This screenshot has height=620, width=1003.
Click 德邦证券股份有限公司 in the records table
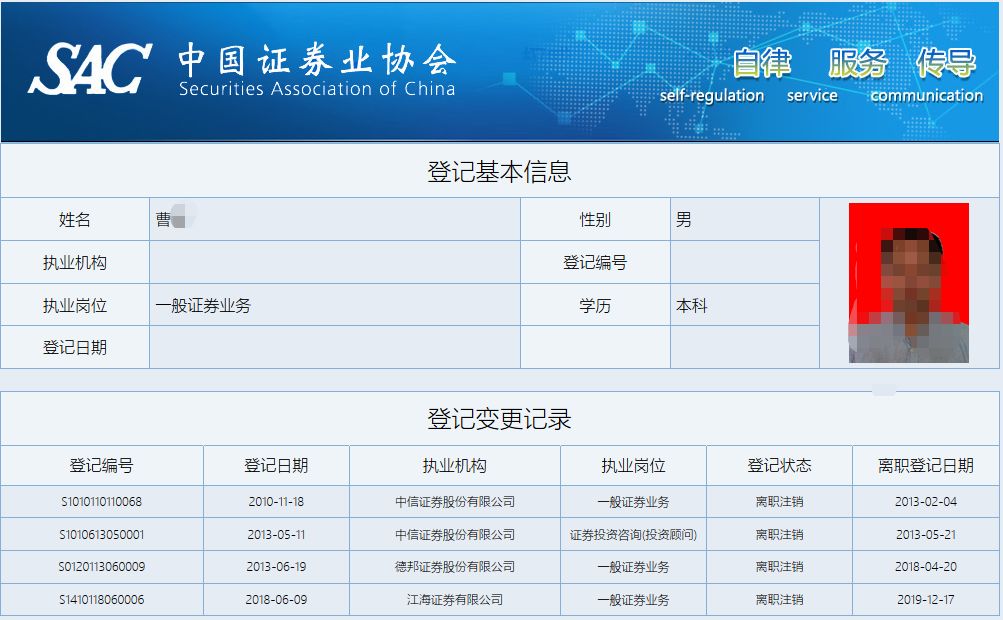pyautogui.click(x=455, y=567)
